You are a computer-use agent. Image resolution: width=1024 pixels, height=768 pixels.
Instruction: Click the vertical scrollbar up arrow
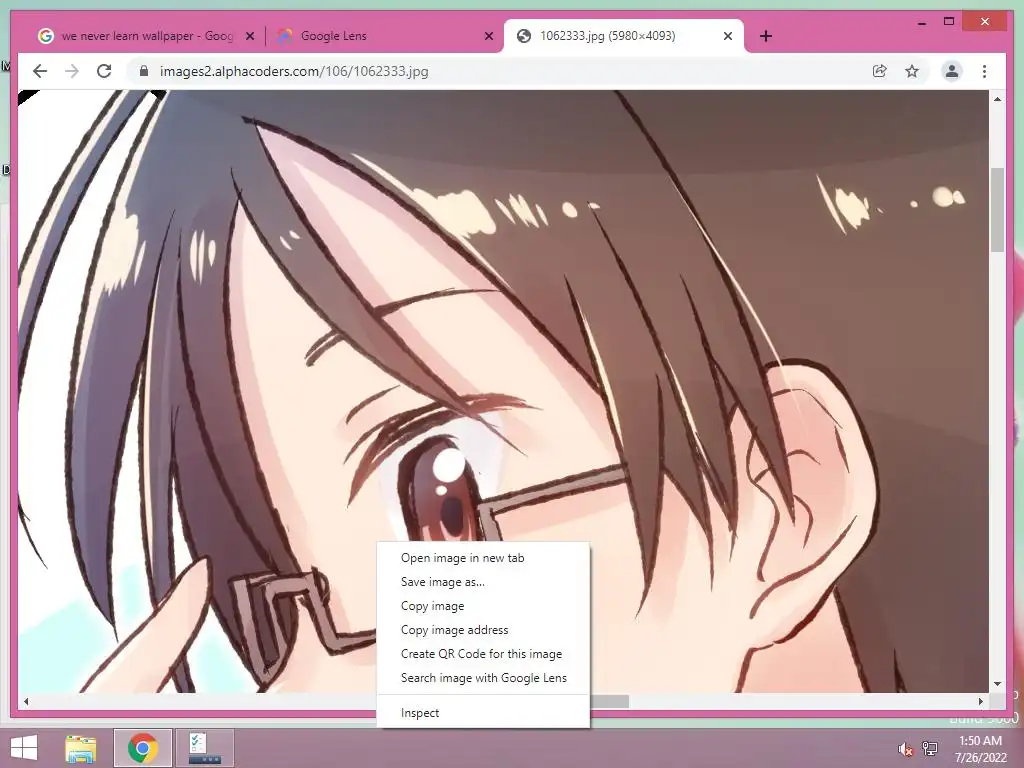[x=997, y=99]
